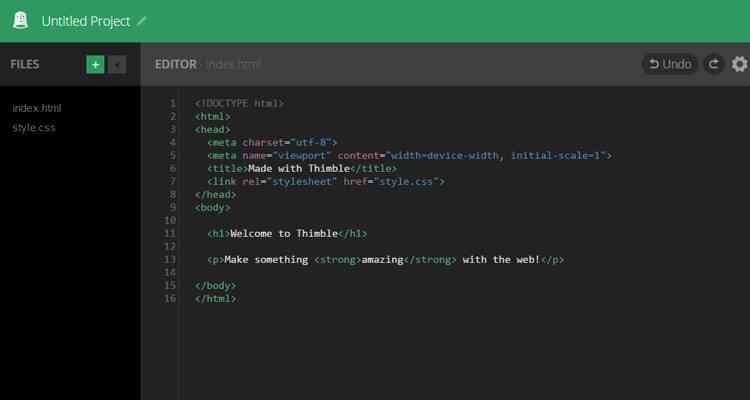Click the closing </html> tag

coord(216,299)
